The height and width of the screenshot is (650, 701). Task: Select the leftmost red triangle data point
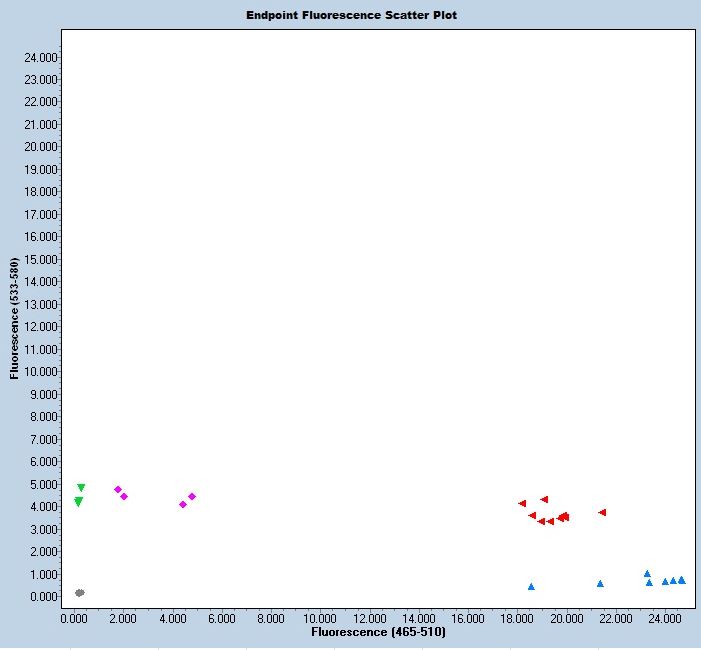pyautogui.click(x=522, y=503)
